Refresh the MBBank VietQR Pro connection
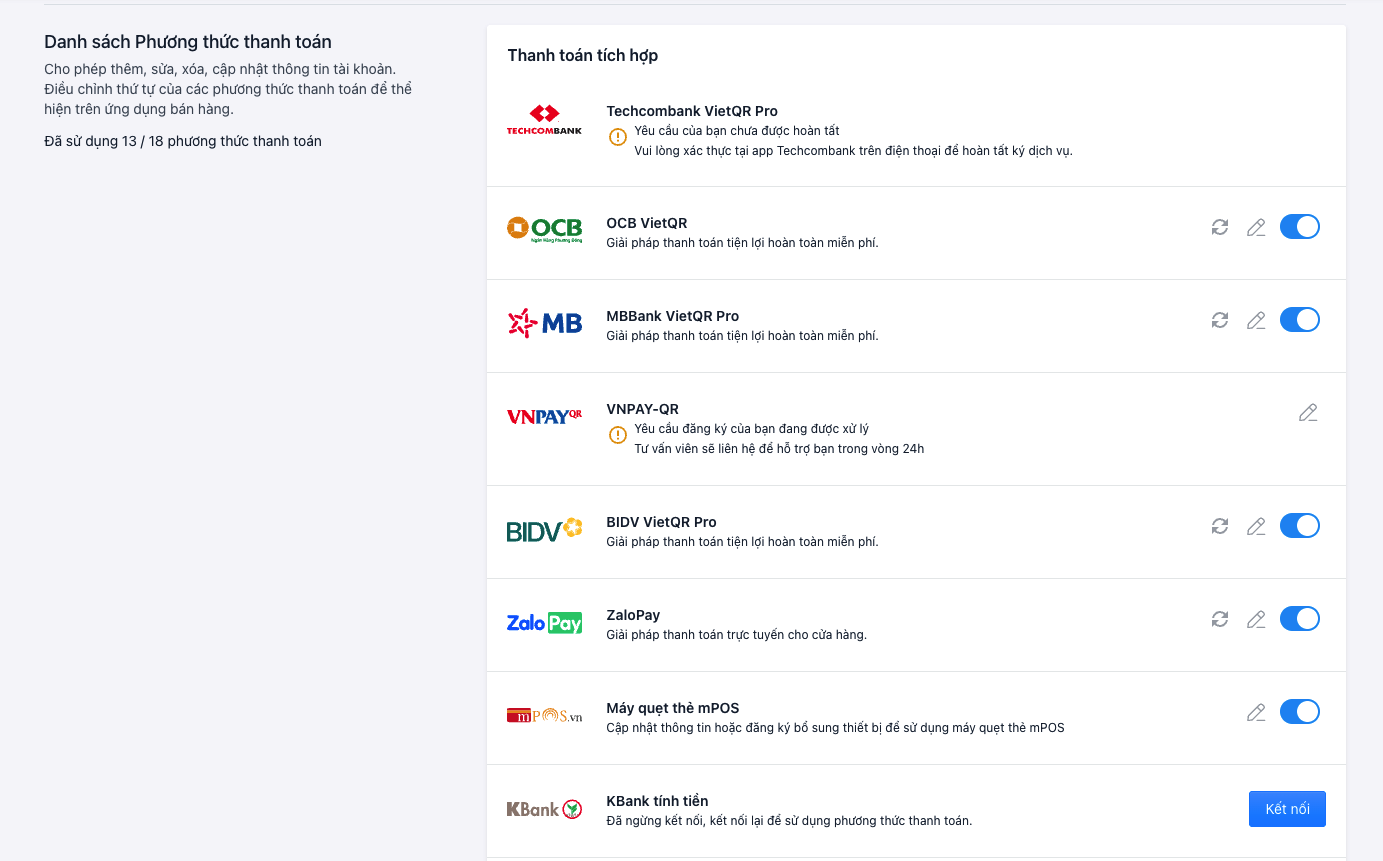Viewport: 1383px width, 861px height. (1220, 320)
